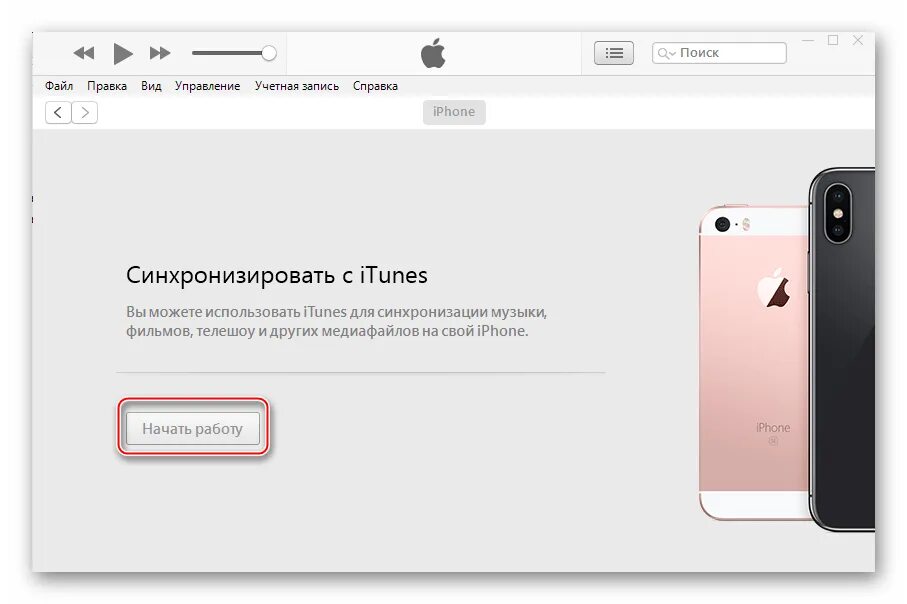Viewport: 907px width, 604px height.
Task: Maximize the iTunes window
Action: [x=833, y=40]
